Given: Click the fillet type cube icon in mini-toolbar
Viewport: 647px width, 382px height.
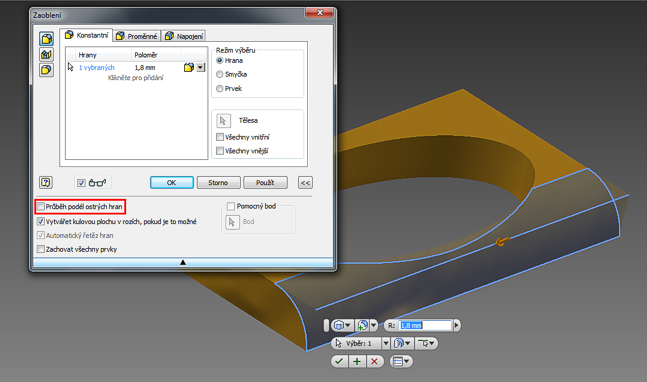Looking at the screenshot, I should coord(338,325).
